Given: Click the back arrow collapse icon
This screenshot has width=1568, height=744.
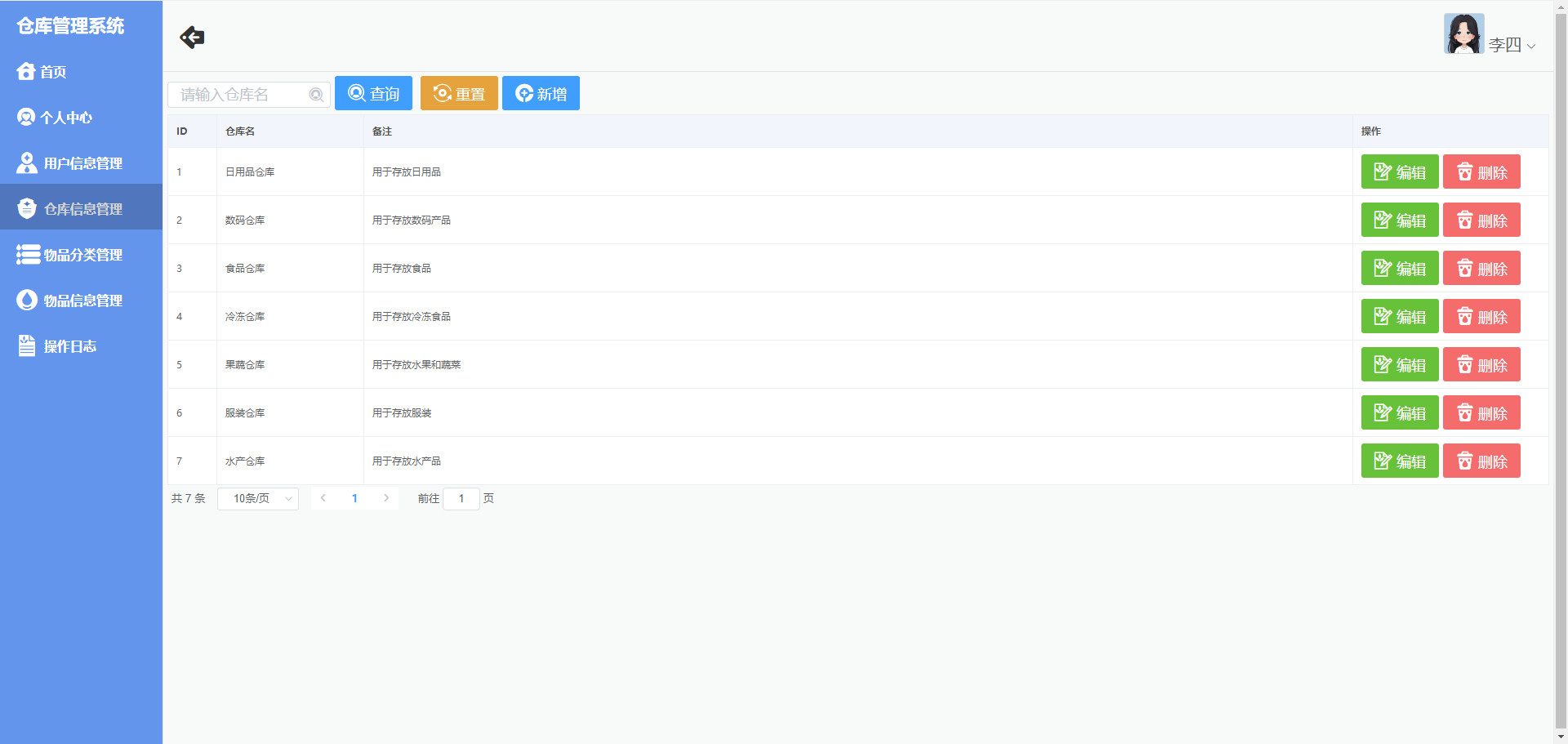Looking at the screenshot, I should 192,38.
